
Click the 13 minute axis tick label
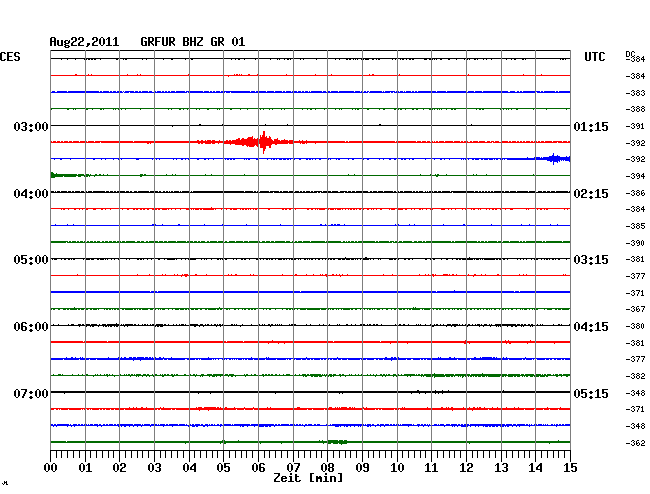coord(501,468)
